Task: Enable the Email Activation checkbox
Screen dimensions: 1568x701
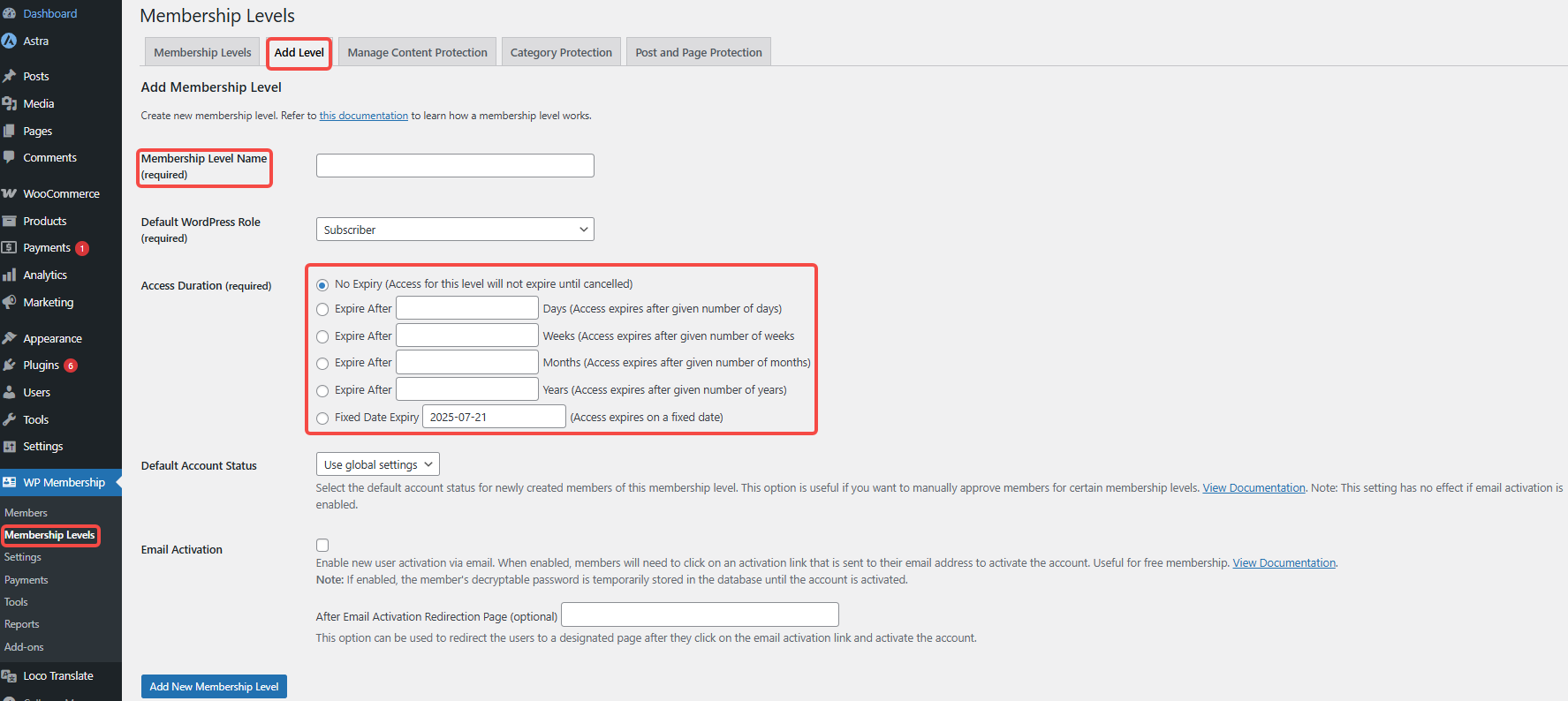Action: 322,546
